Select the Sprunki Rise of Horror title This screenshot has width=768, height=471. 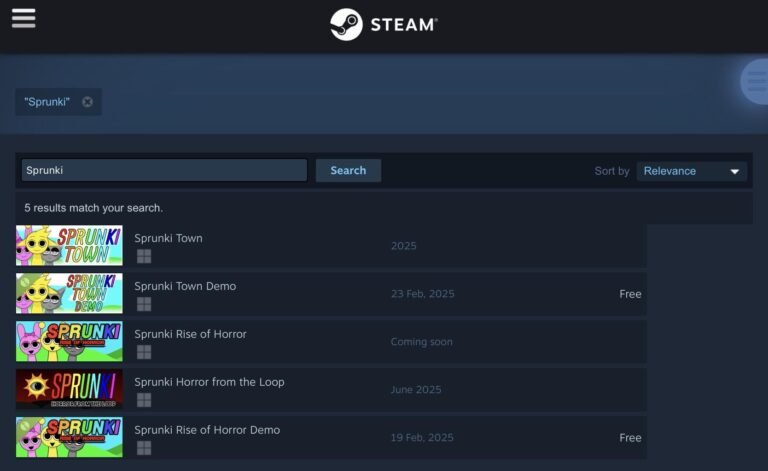(x=191, y=334)
